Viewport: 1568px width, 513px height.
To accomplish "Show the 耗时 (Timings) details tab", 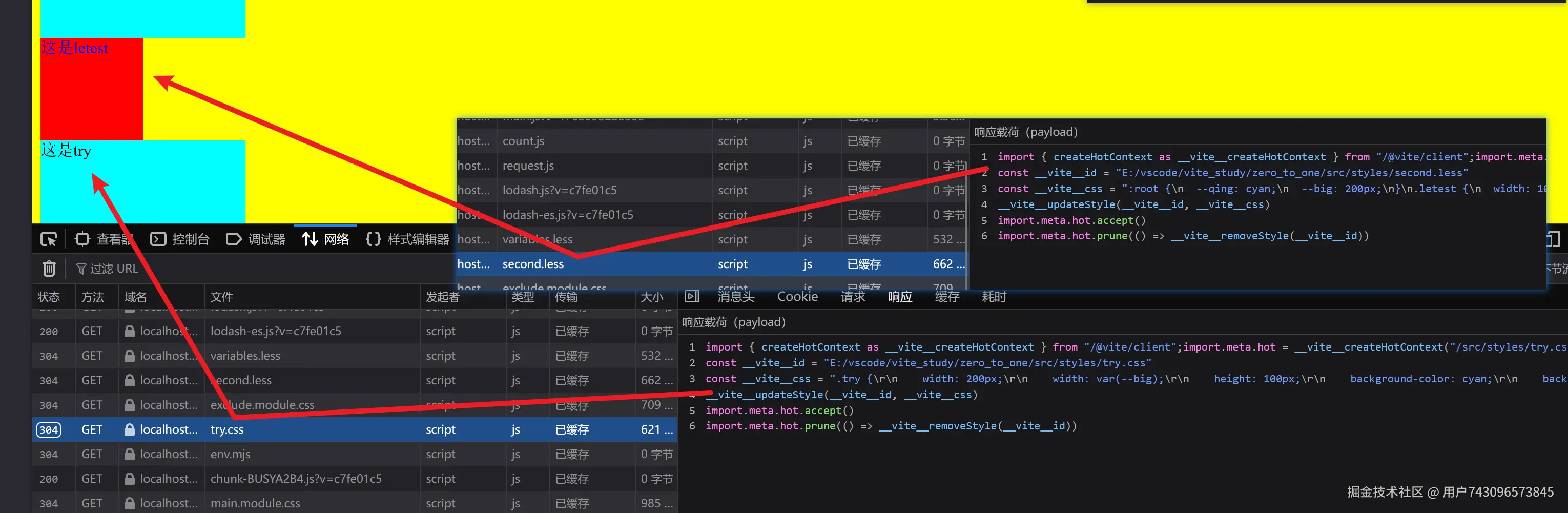I will (994, 296).
